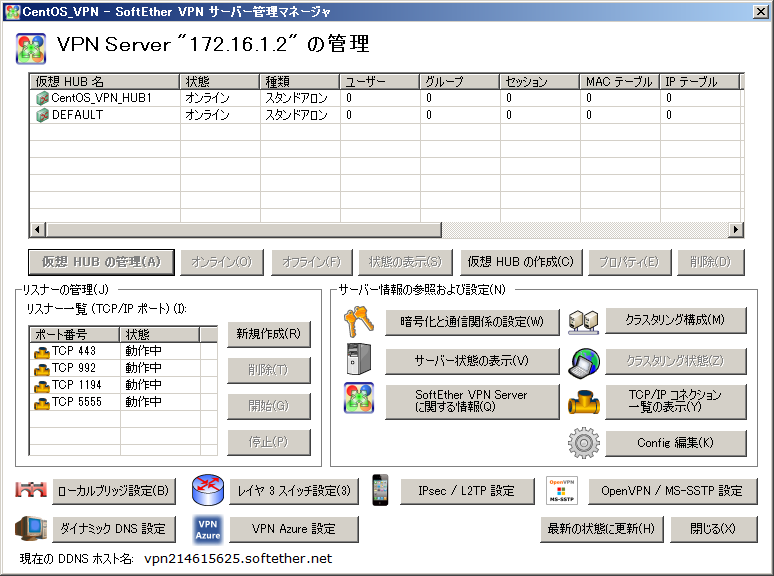The image size is (774, 576).
Task: Open レイヤ 3 スイッチ設定(3)
Action: pos(294,491)
